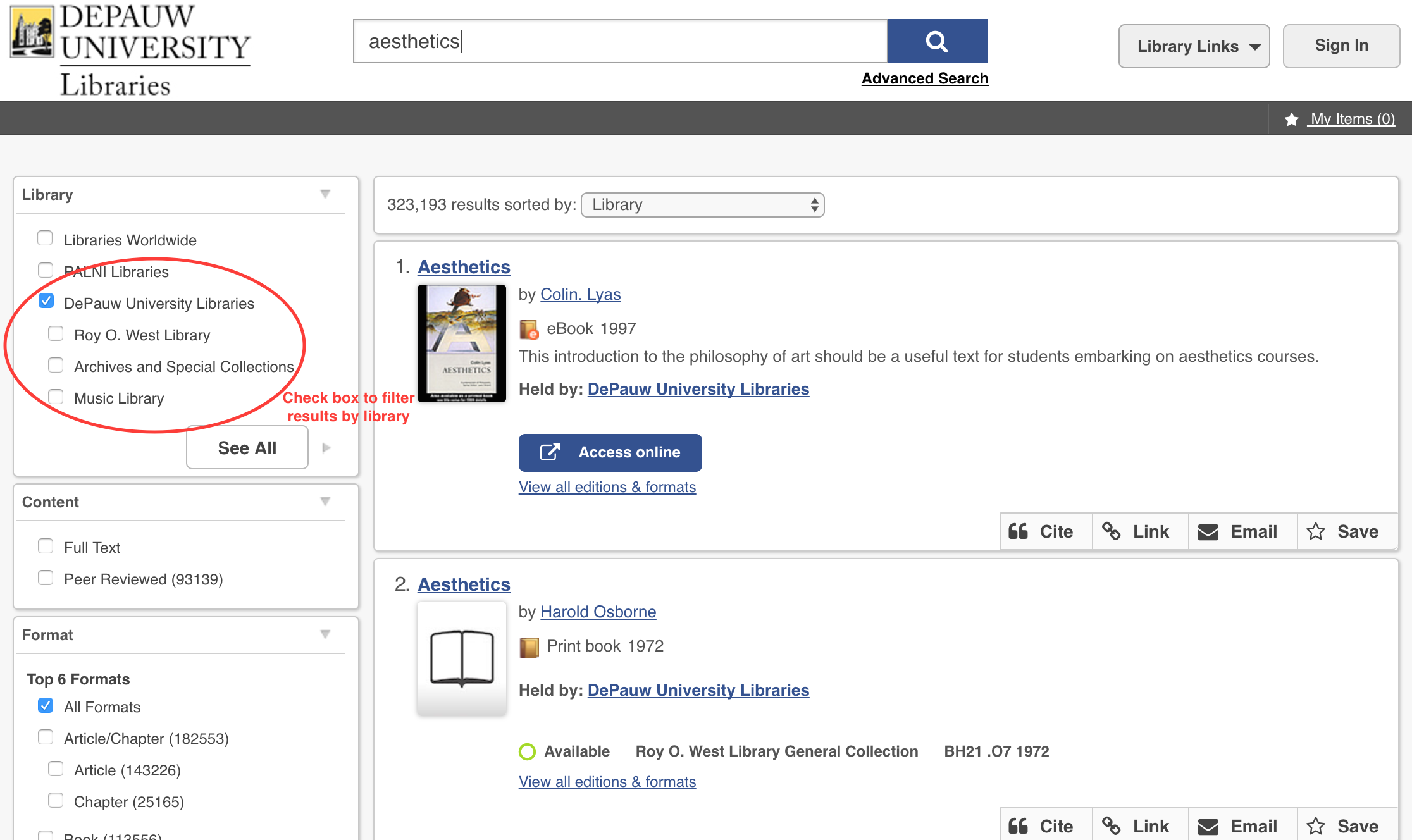Collapse the Format filter panel
The width and height of the screenshot is (1412, 840).
pyautogui.click(x=325, y=634)
